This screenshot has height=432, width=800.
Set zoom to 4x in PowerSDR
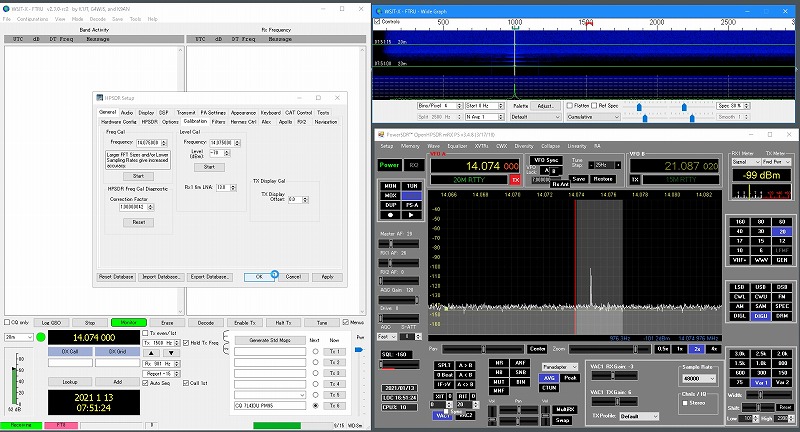point(714,349)
